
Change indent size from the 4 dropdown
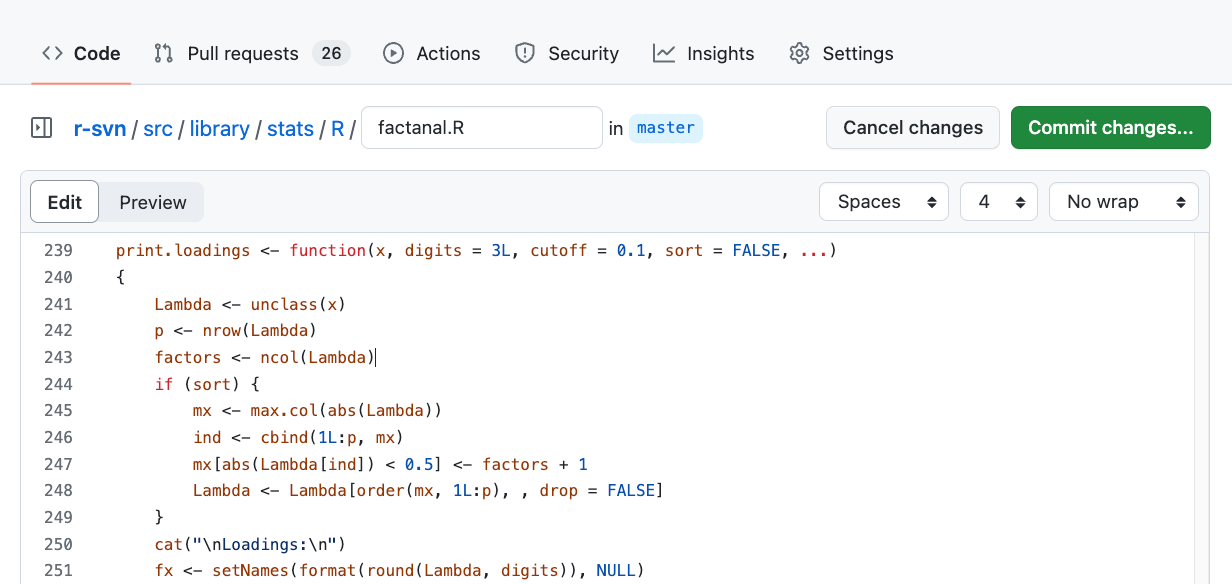[997, 201]
